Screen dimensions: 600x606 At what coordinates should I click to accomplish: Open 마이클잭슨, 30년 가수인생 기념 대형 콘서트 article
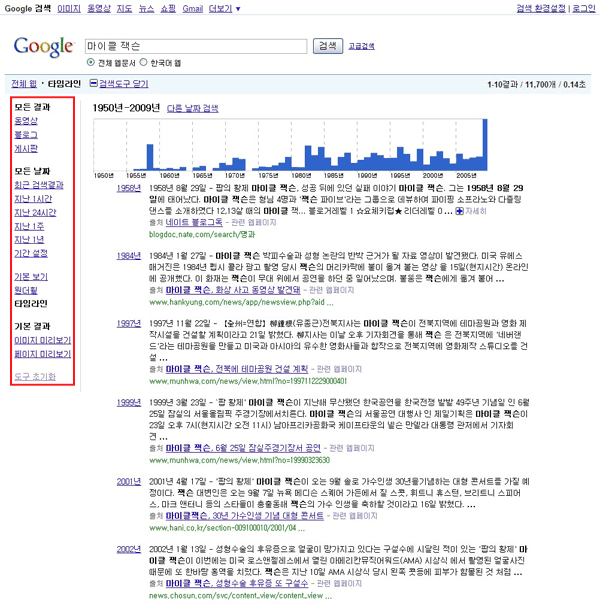point(245,516)
